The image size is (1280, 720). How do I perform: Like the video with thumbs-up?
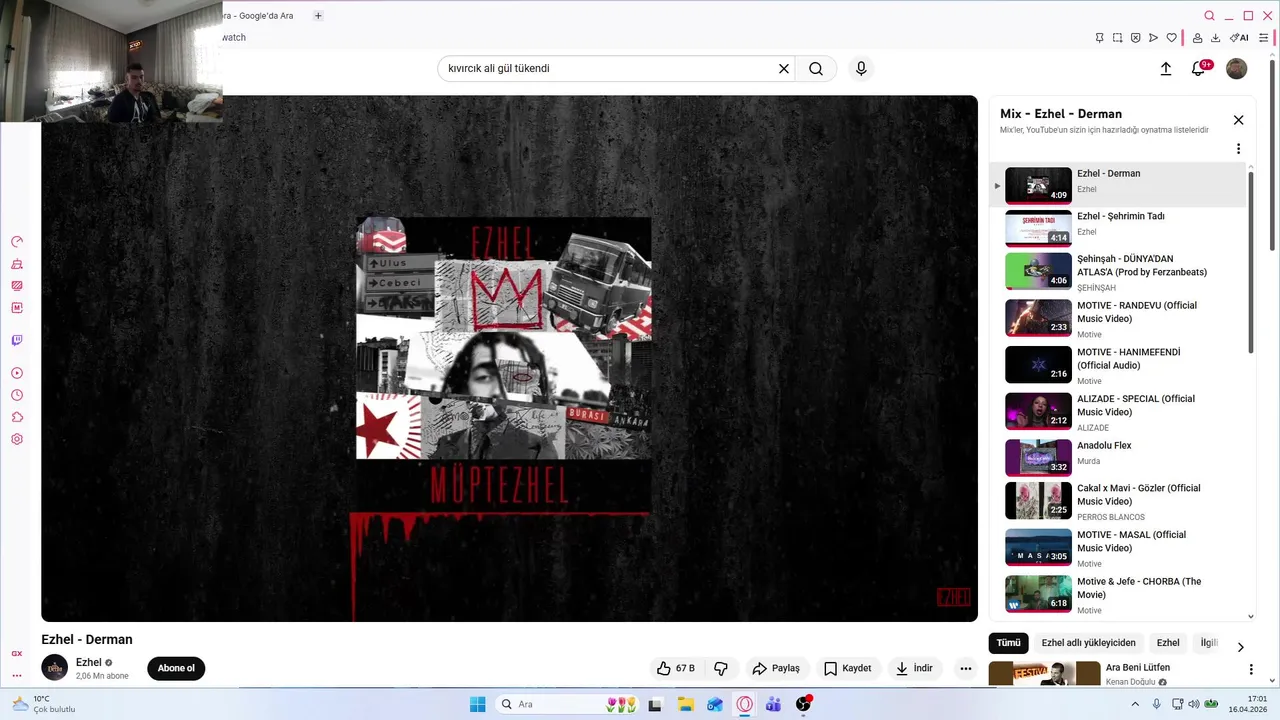(x=676, y=668)
